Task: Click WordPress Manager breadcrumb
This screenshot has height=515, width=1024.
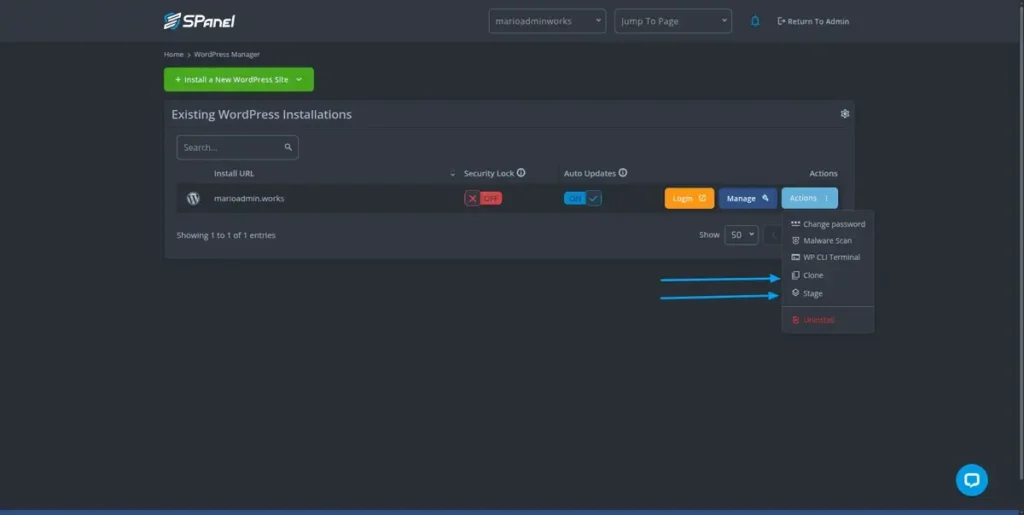Action: [227, 54]
